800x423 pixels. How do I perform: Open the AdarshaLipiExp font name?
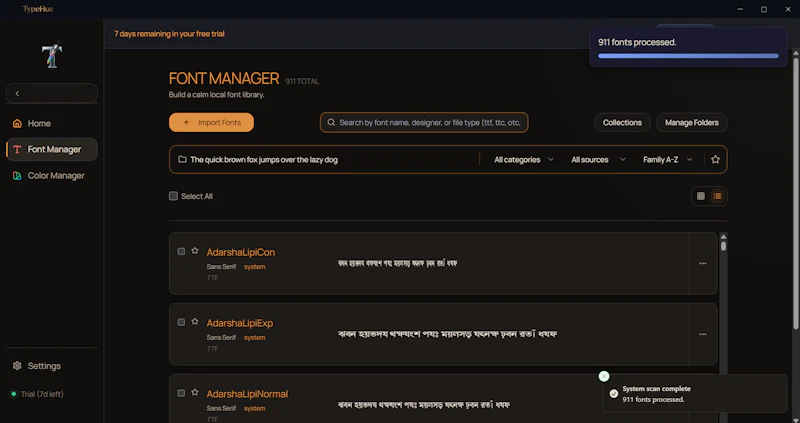click(239, 323)
